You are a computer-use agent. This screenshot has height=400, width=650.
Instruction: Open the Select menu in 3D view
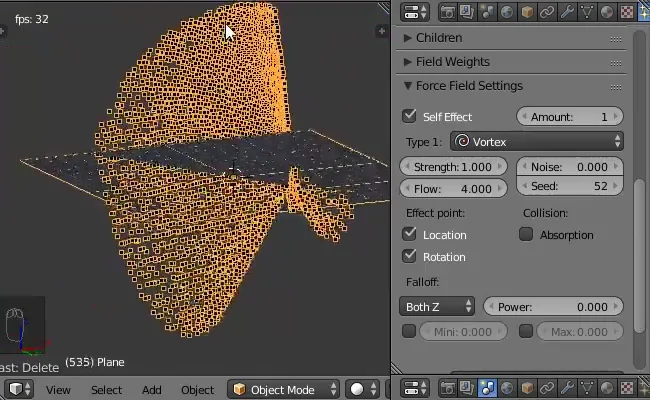coord(106,389)
